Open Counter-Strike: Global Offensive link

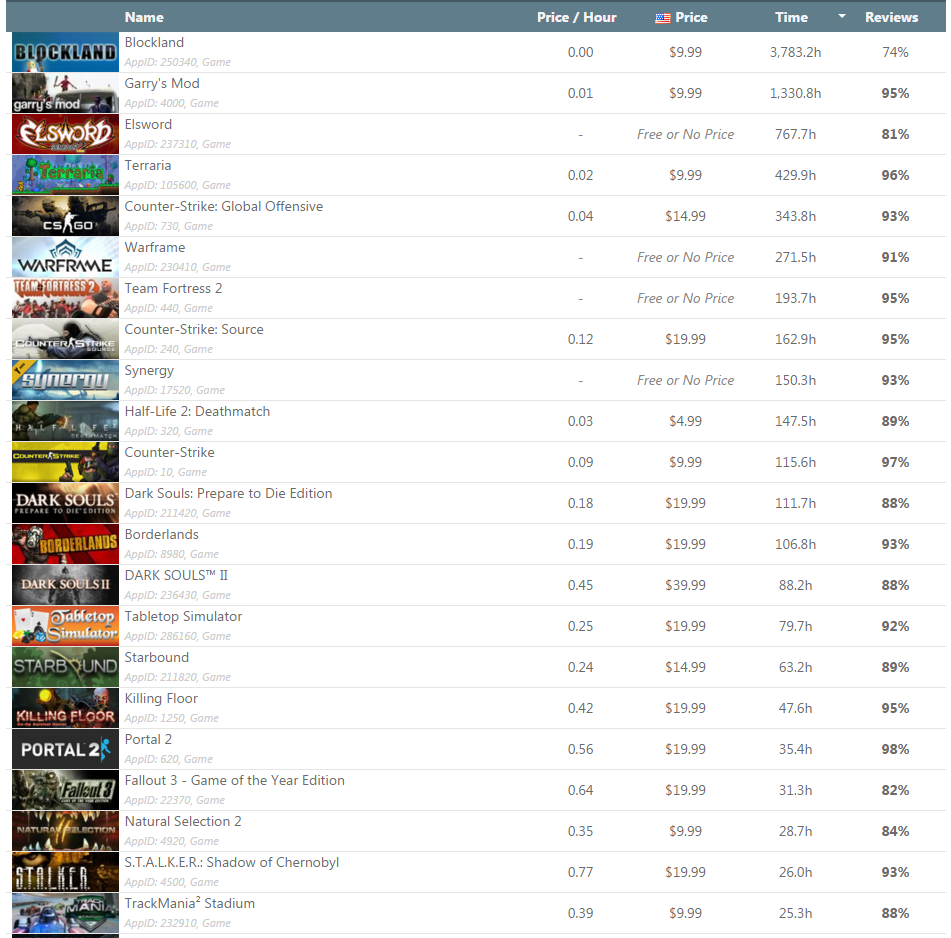coord(224,206)
